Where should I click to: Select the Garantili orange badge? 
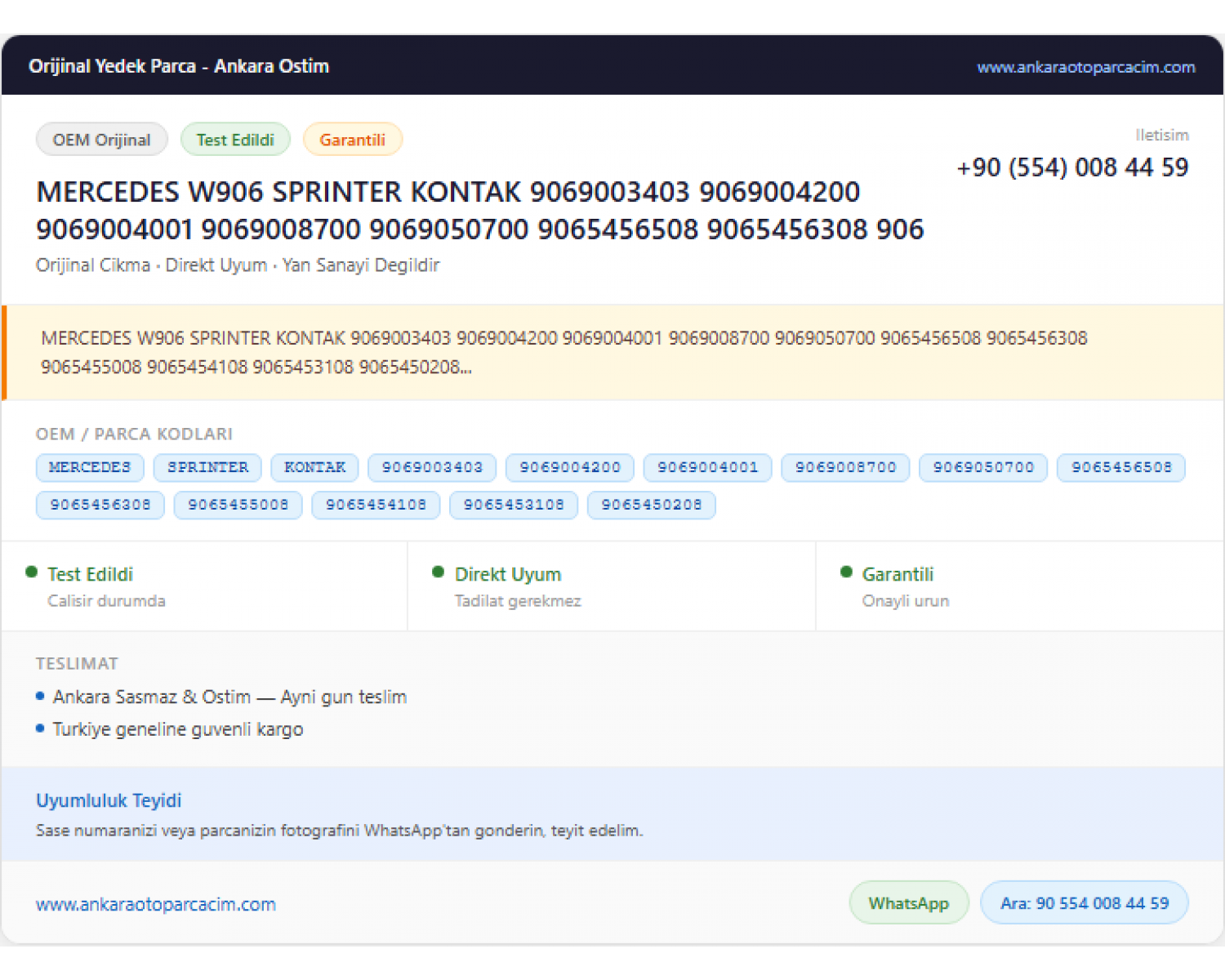pyautogui.click(x=352, y=140)
